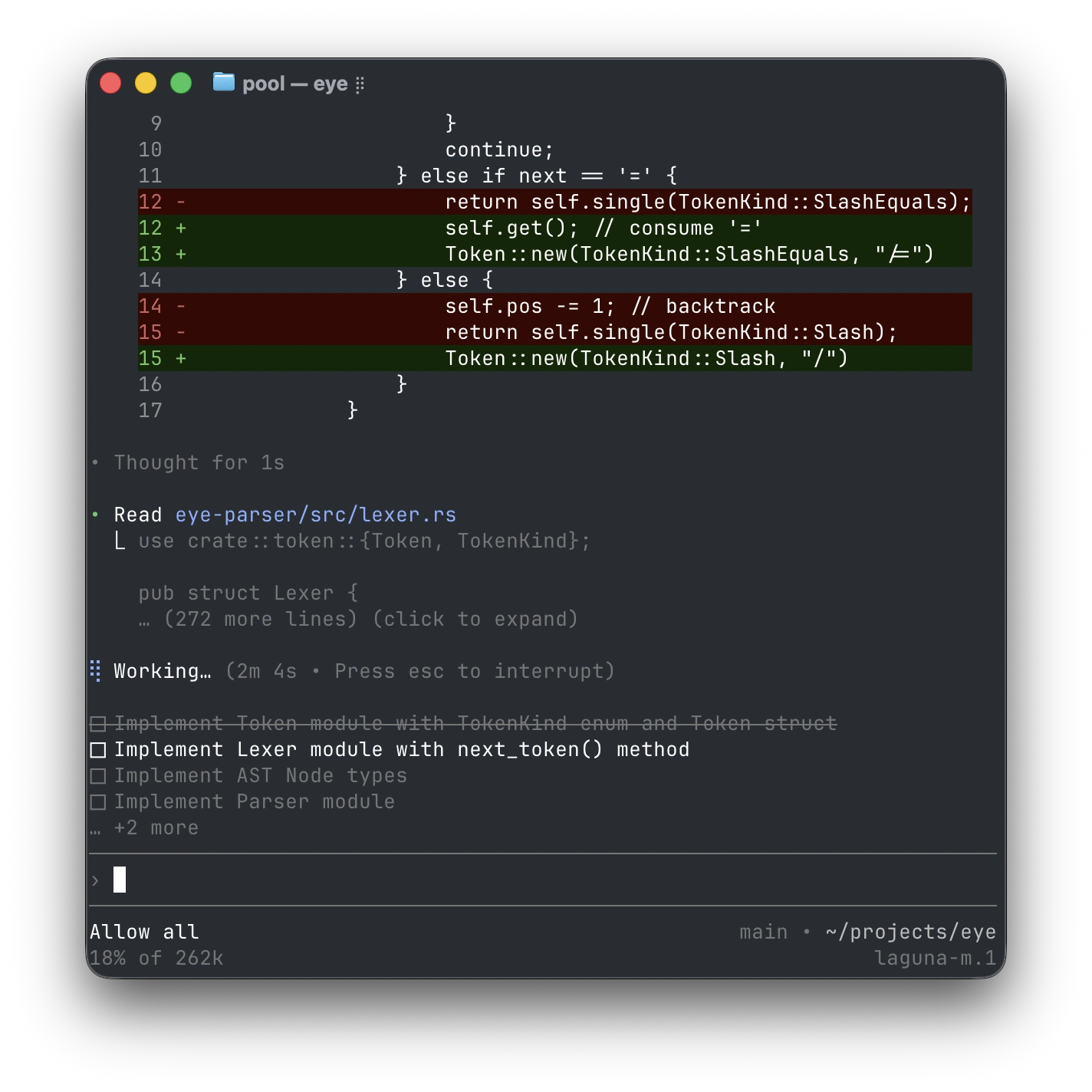Click the removed 'self.pos -= 1; // backtrack' line
Screen dimensions: 1092x1092
(x=555, y=306)
